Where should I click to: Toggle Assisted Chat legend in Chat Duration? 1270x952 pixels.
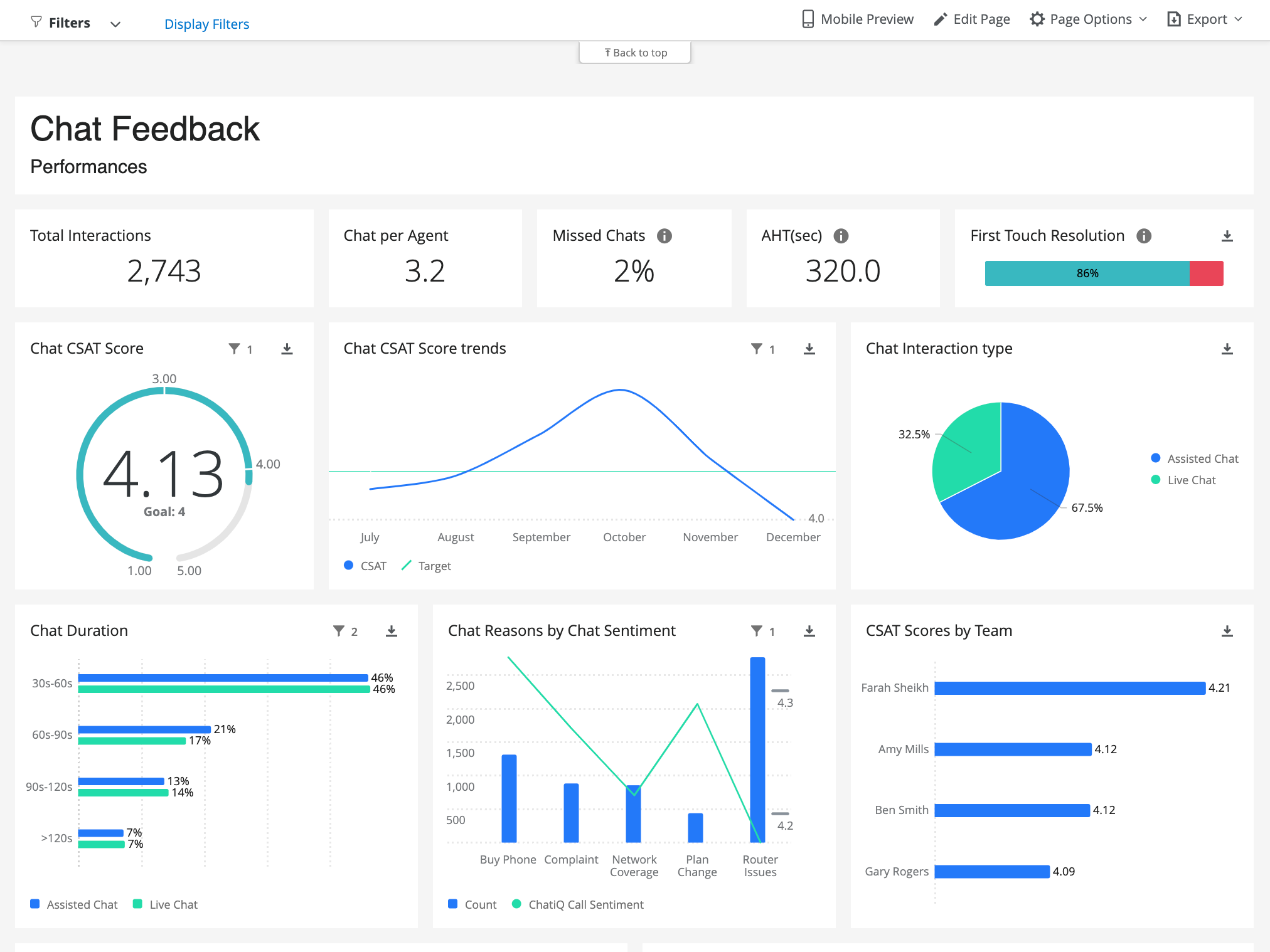(74, 904)
